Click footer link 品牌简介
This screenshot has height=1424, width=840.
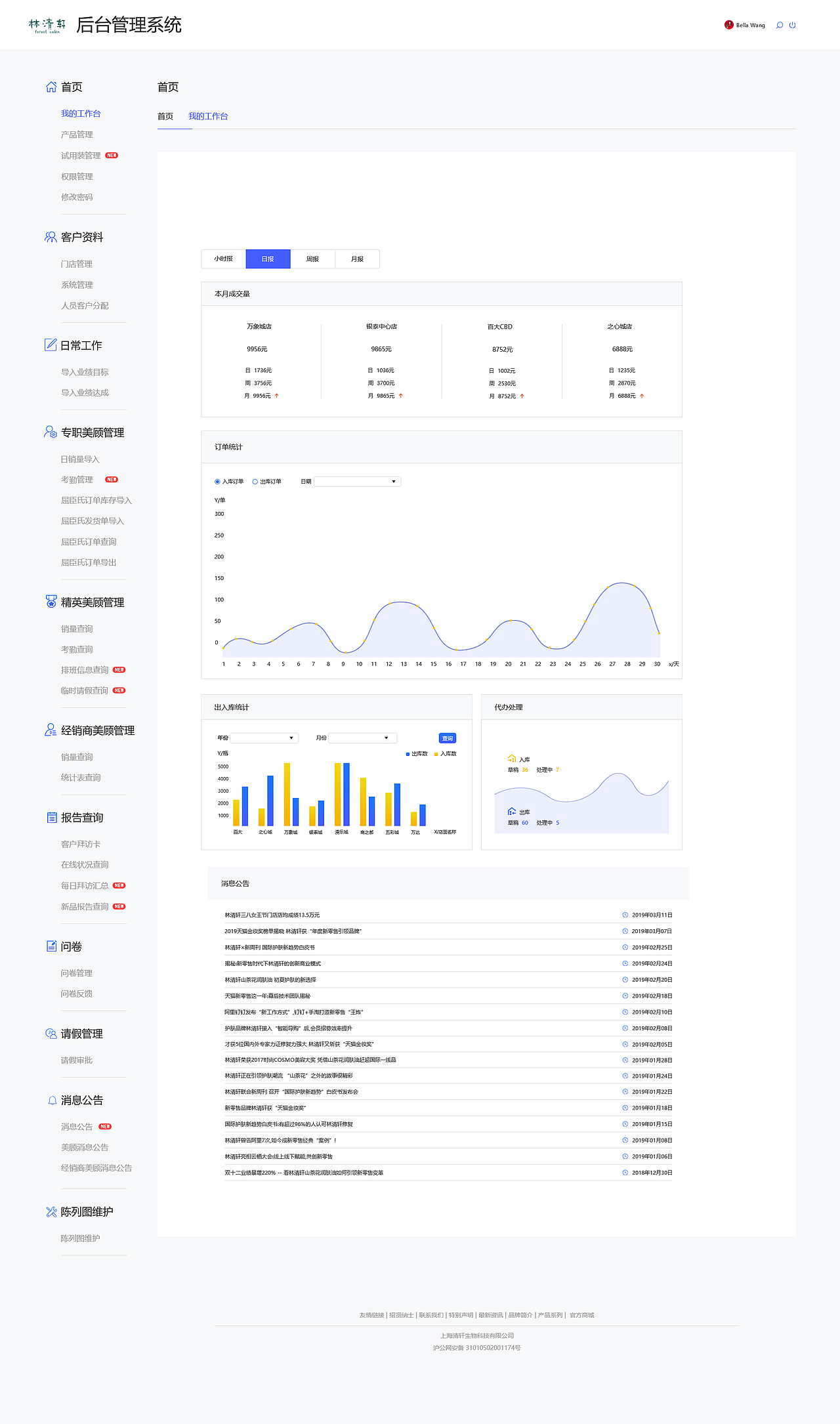click(520, 1315)
